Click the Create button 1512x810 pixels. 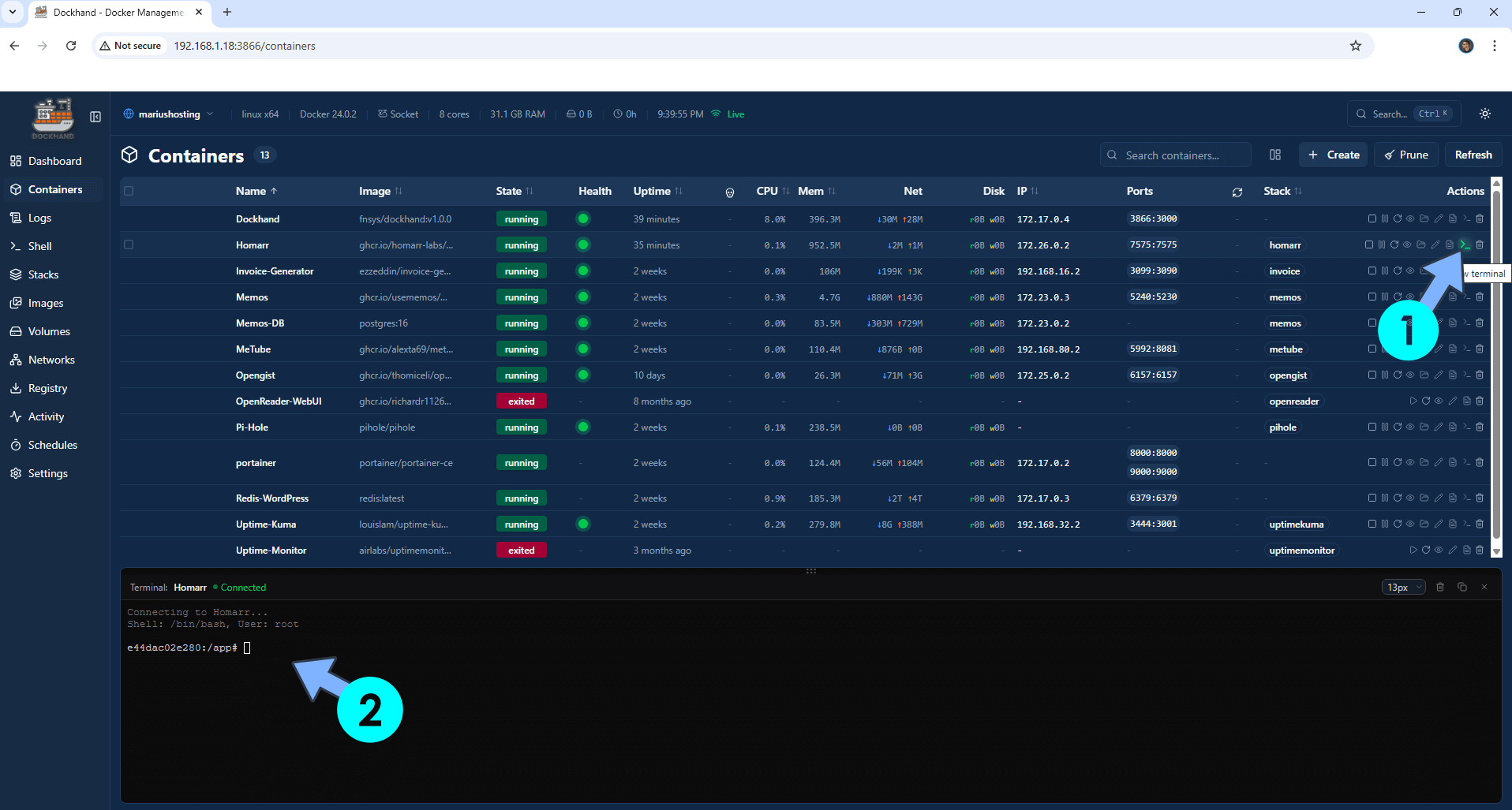(x=1333, y=155)
